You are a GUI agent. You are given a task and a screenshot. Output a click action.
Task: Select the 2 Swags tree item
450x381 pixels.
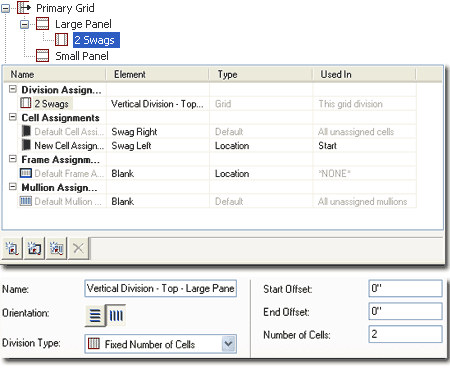[96, 40]
